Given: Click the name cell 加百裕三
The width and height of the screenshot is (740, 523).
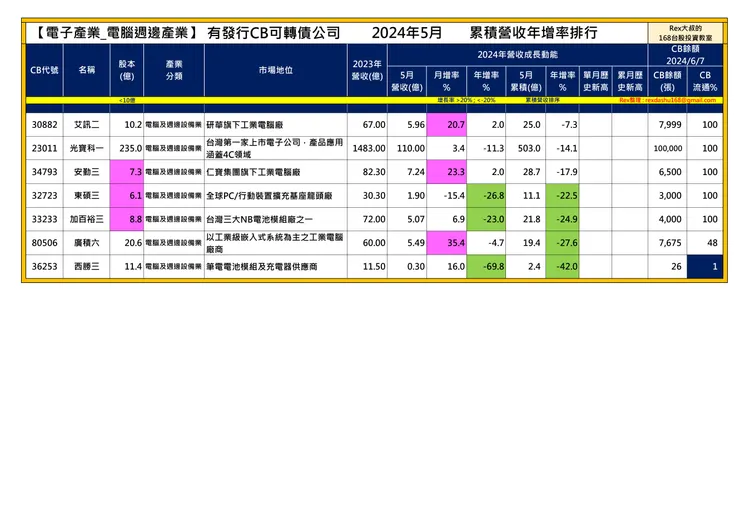Looking at the screenshot, I should point(86,219).
